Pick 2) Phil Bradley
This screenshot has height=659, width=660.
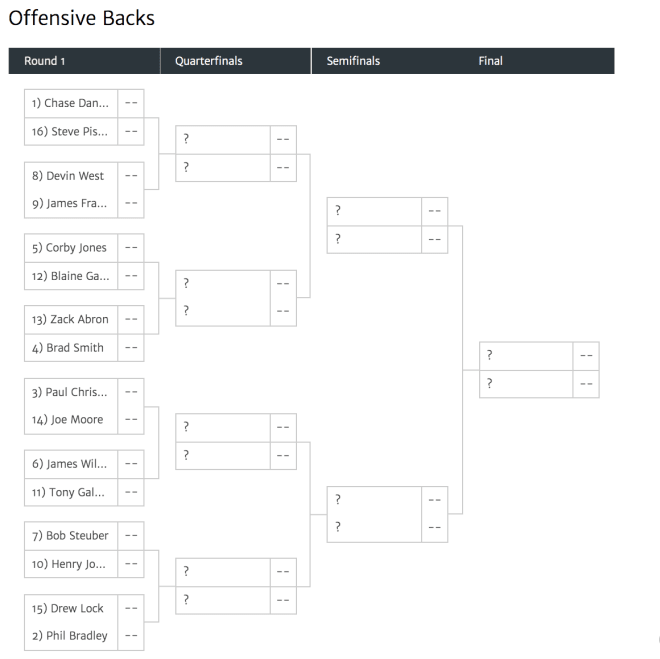pos(71,636)
